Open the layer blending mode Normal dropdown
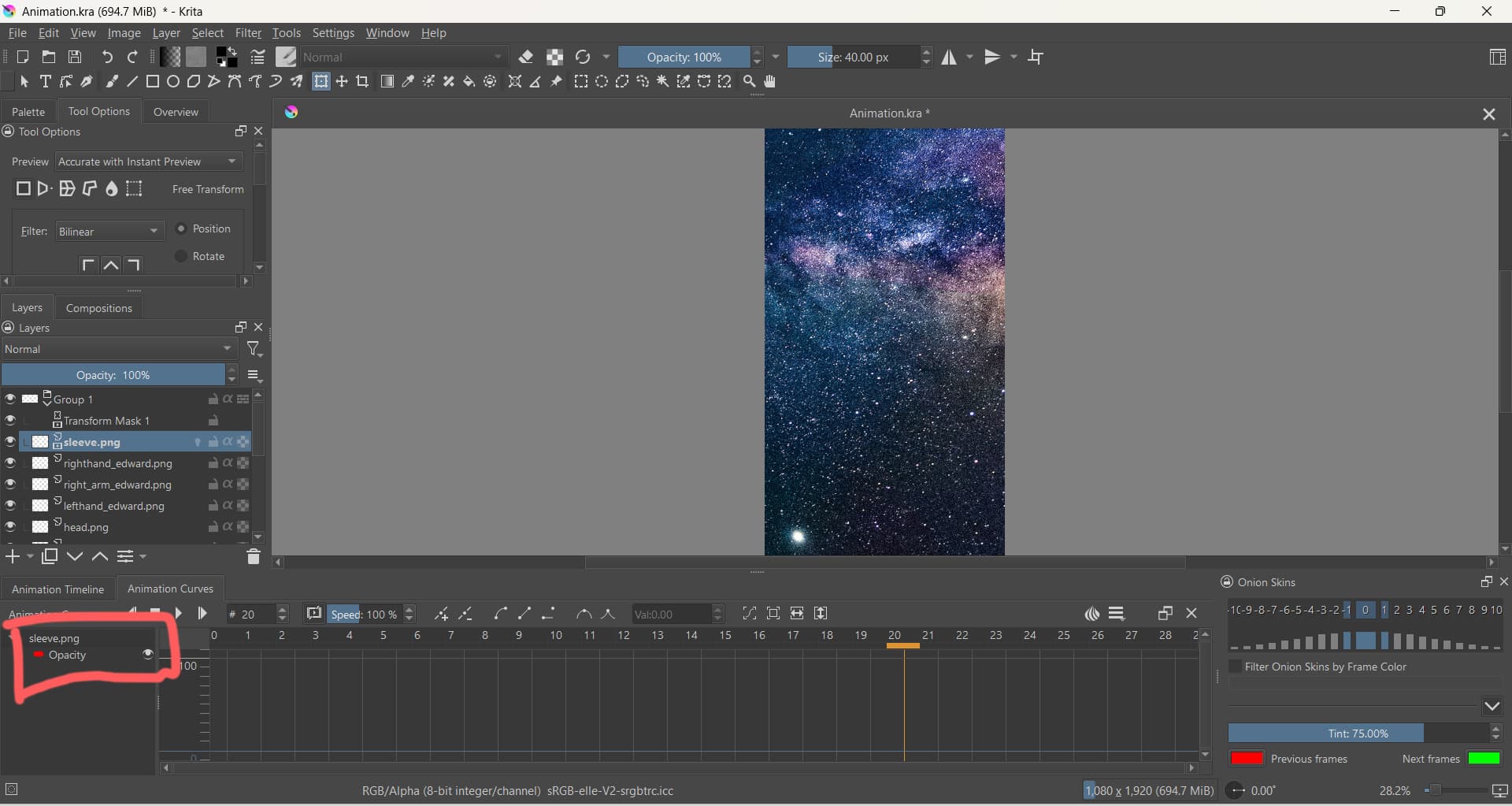This screenshot has width=1512, height=806. (119, 349)
